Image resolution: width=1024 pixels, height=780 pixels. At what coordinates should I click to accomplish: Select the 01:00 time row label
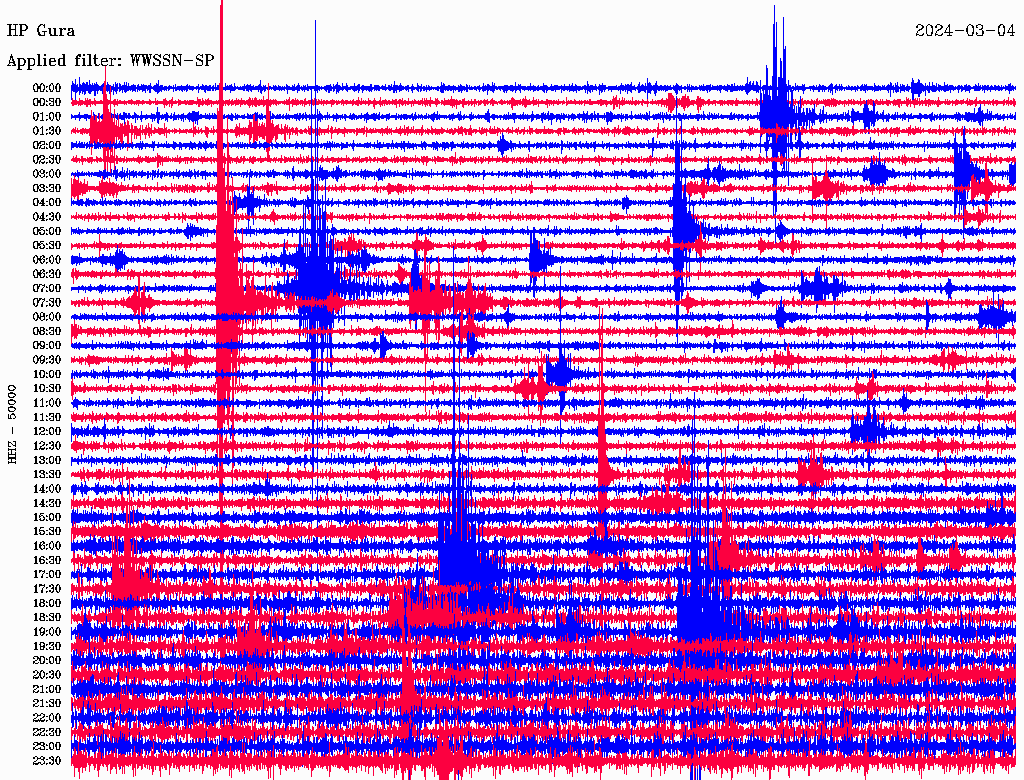click(46, 117)
